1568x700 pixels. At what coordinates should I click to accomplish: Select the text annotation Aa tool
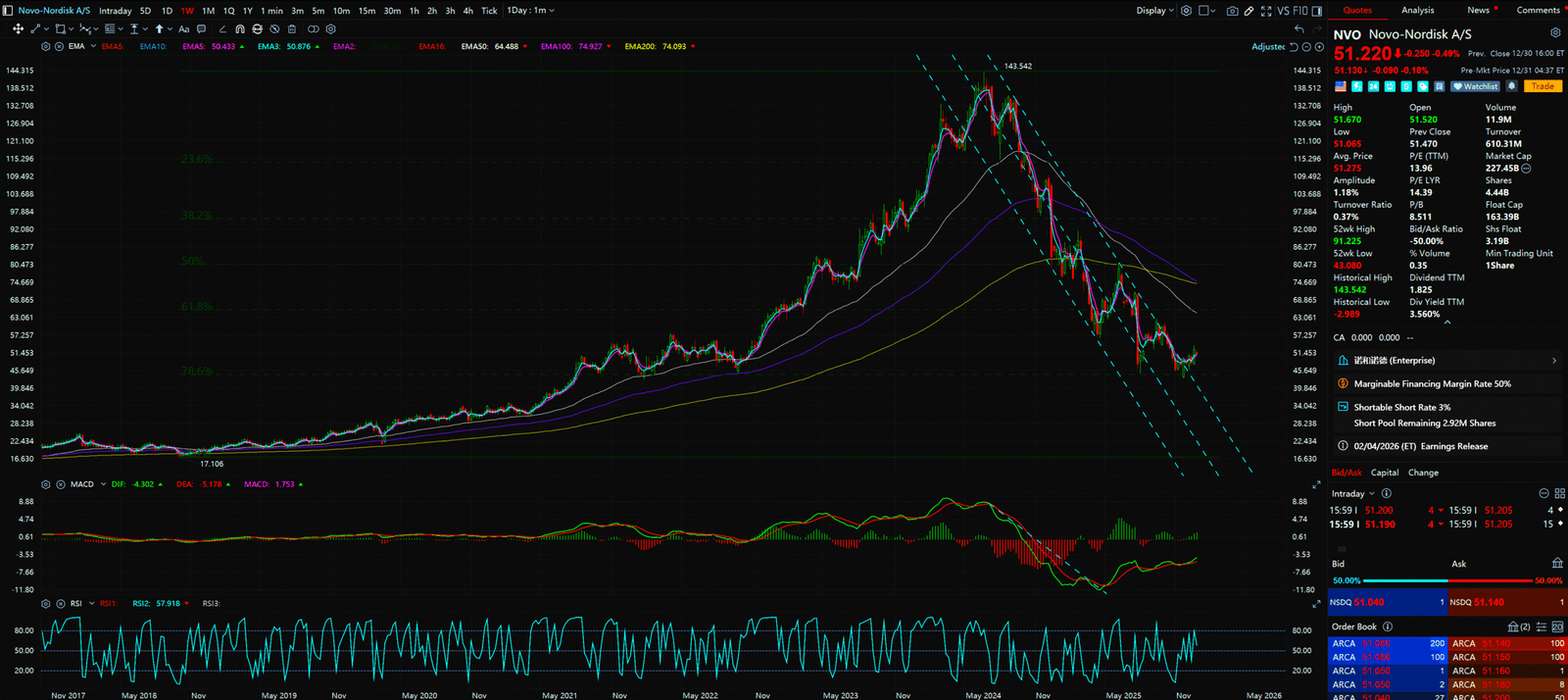click(x=183, y=29)
